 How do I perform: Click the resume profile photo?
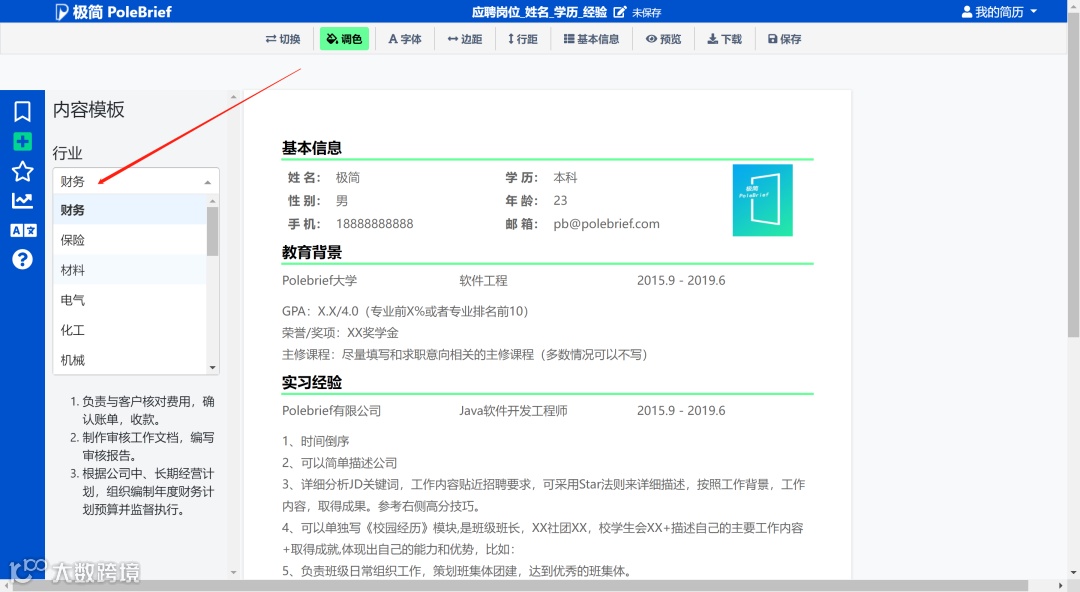pyautogui.click(x=762, y=200)
